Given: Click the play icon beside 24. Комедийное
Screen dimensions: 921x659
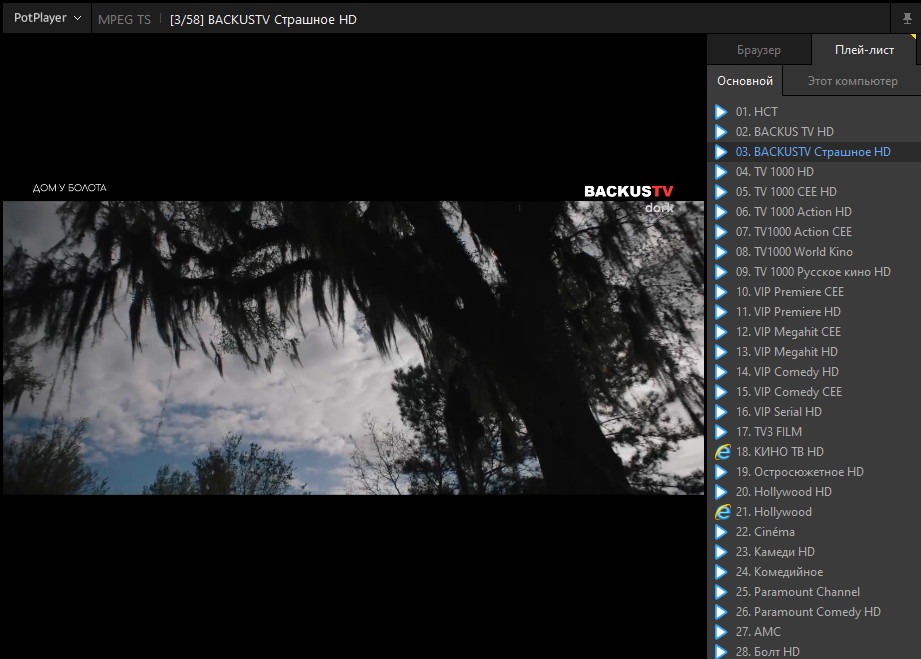Looking at the screenshot, I should pyautogui.click(x=721, y=571).
